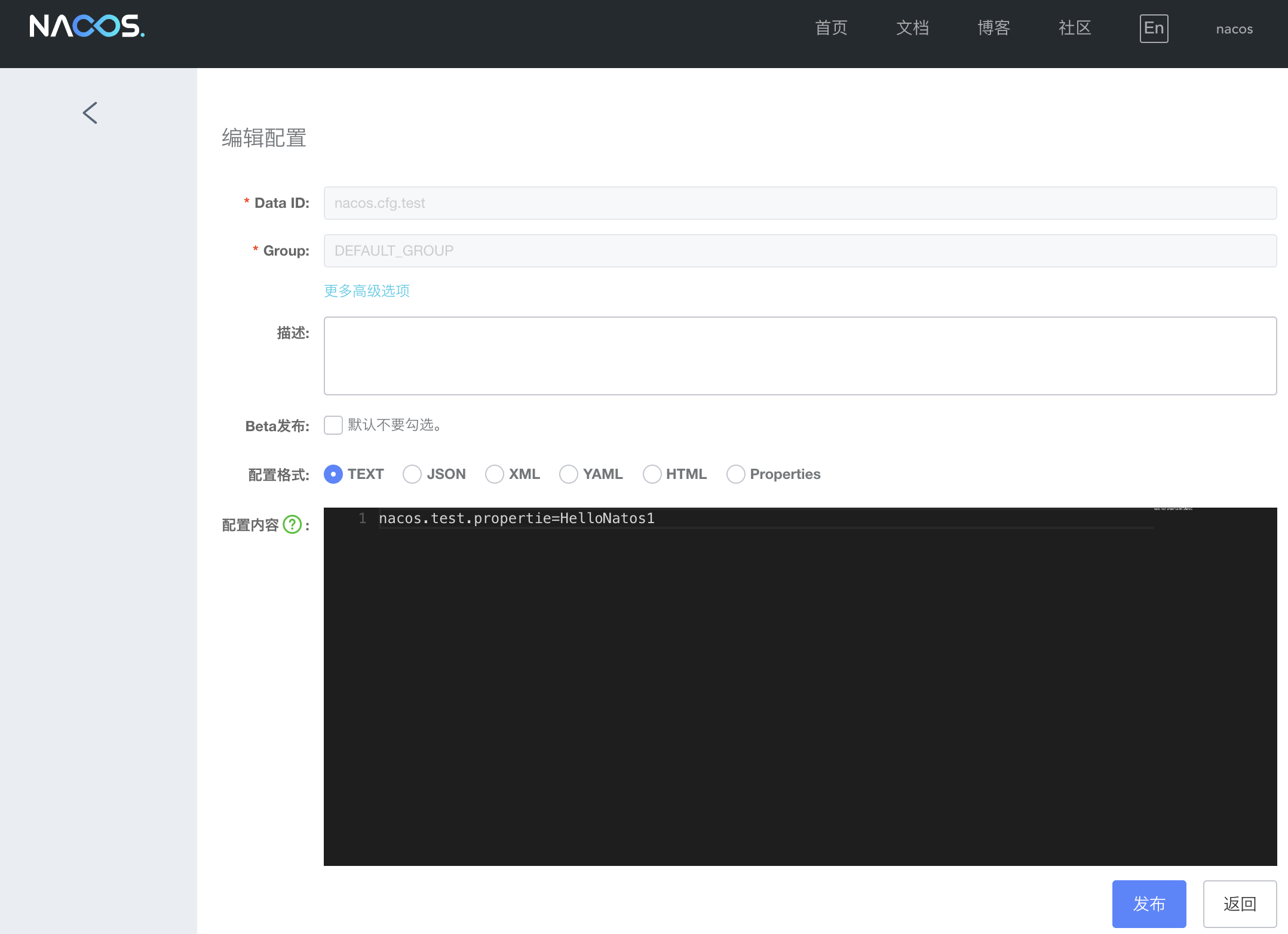Viewport: 1288px width, 934px height.
Task: Expand 更多高级选项 advanced options
Action: click(x=367, y=291)
